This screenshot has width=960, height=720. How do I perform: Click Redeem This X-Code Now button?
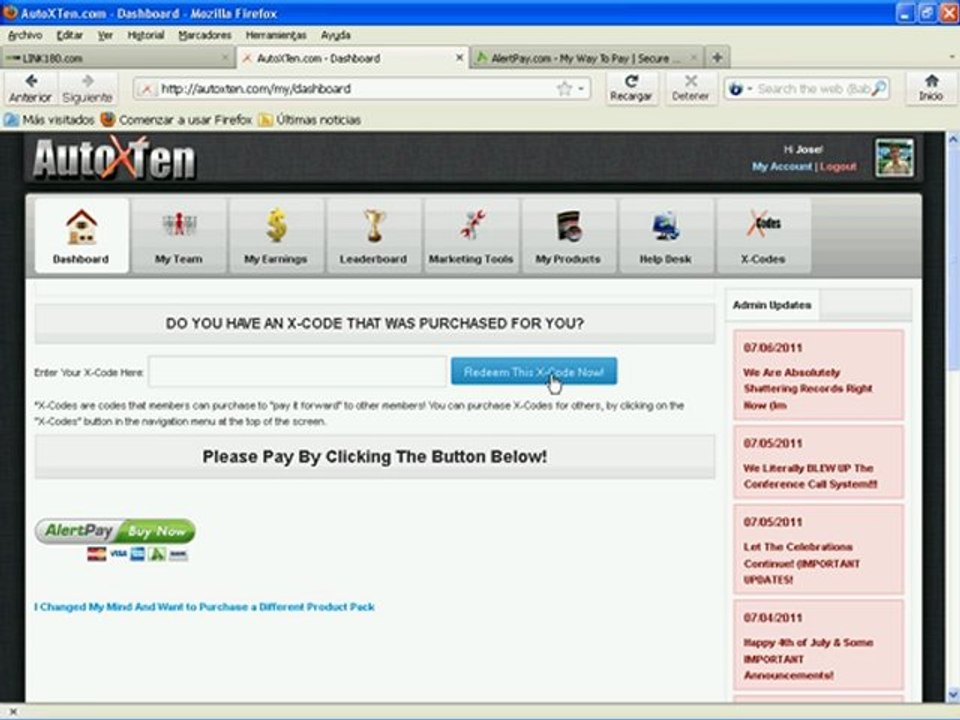[x=534, y=372]
